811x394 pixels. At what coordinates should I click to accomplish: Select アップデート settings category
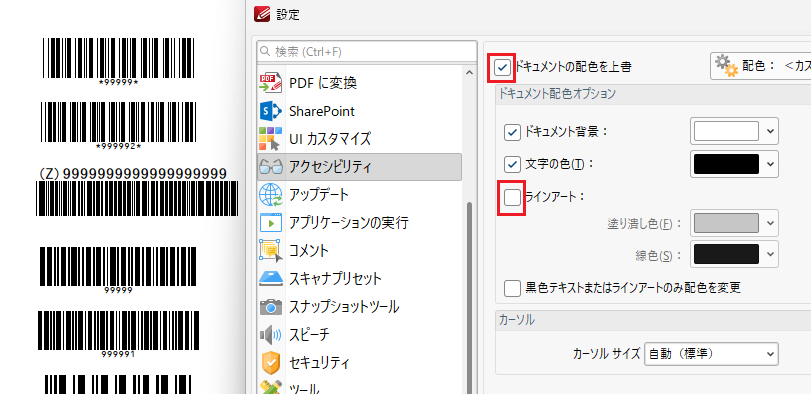click(x=359, y=195)
